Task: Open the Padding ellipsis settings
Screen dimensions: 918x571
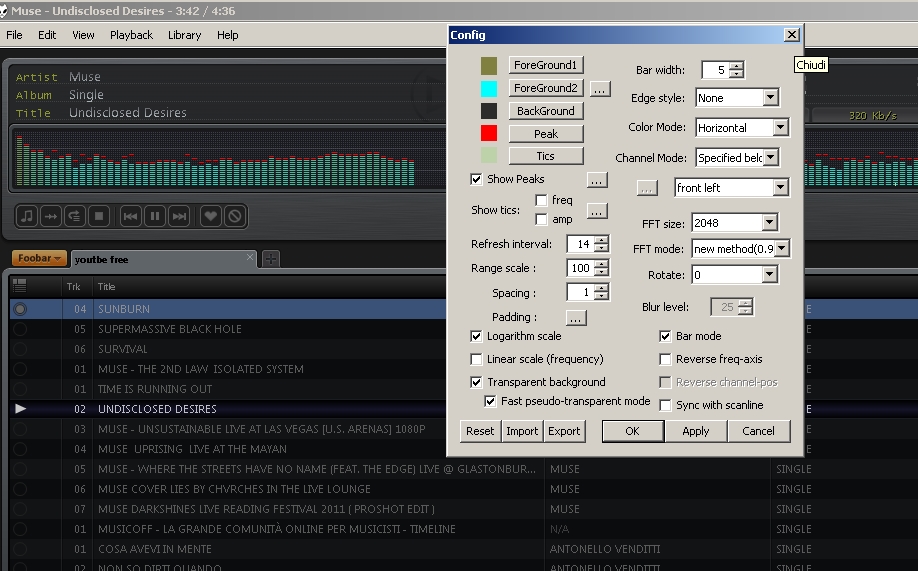Action: (576, 318)
